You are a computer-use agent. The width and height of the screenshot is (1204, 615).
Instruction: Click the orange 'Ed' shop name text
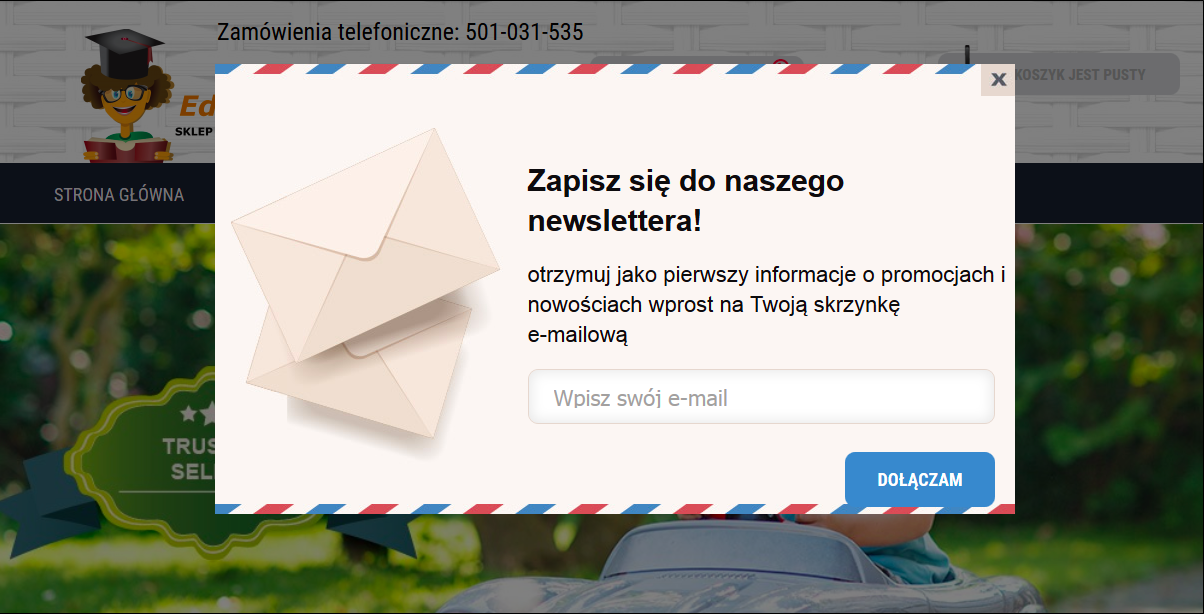point(198,105)
